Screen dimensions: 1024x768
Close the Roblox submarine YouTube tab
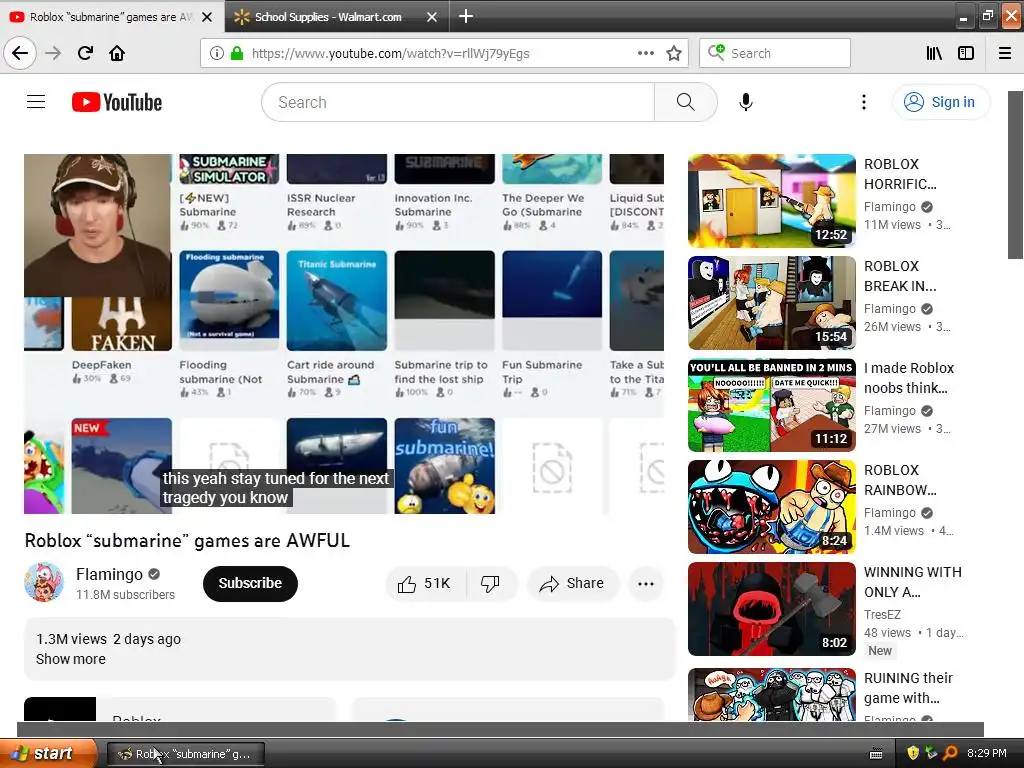pyautogui.click(x=207, y=17)
